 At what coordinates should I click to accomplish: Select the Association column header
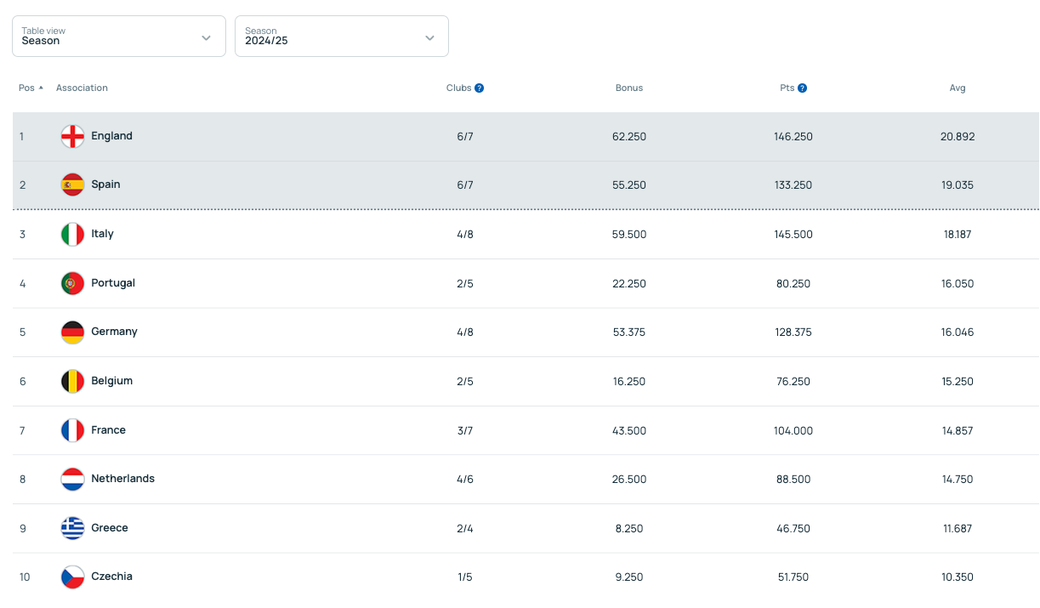coord(82,88)
